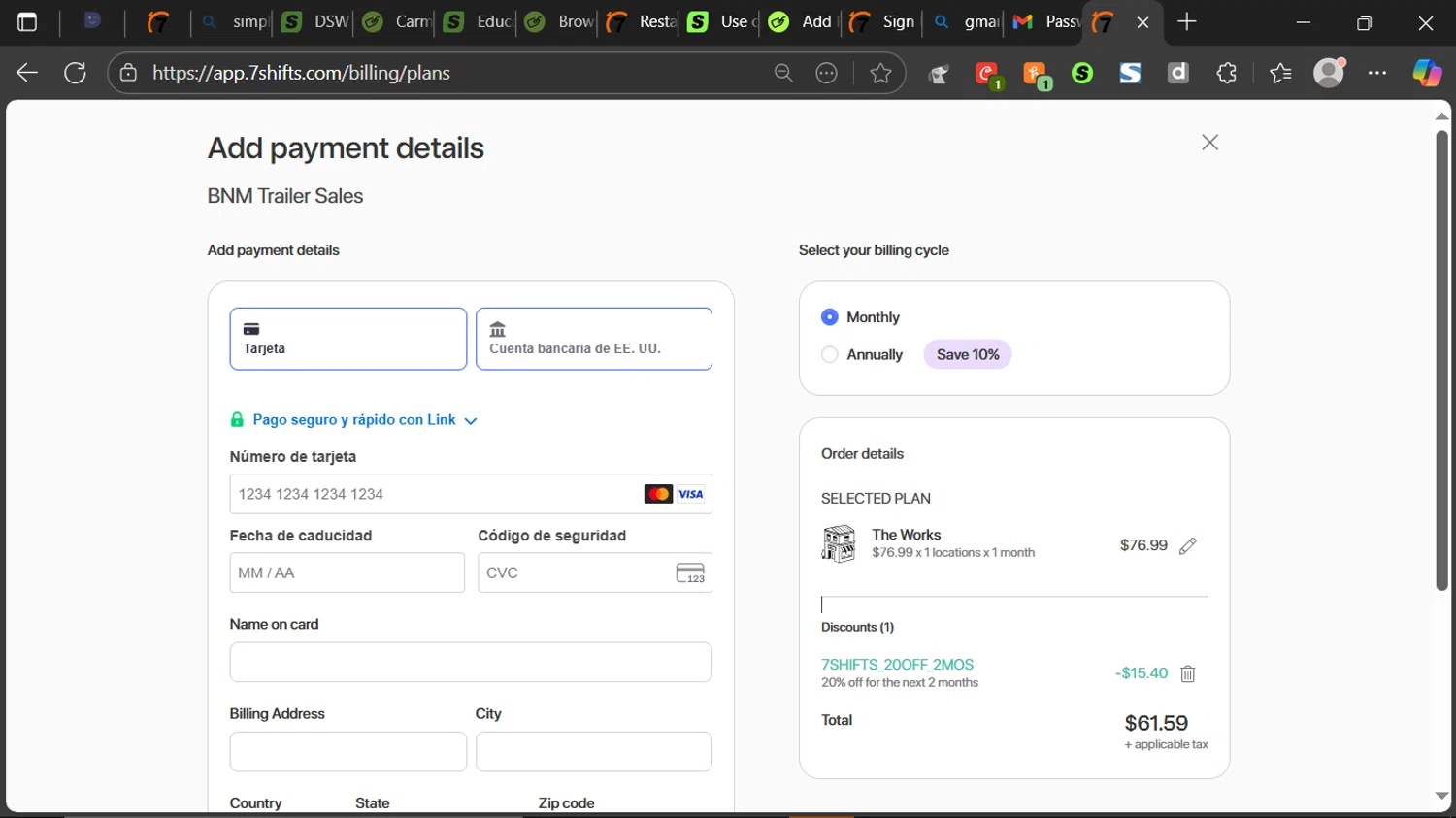Open browser Settings and more menu

pyautogui.click(x=1377, y=73)
